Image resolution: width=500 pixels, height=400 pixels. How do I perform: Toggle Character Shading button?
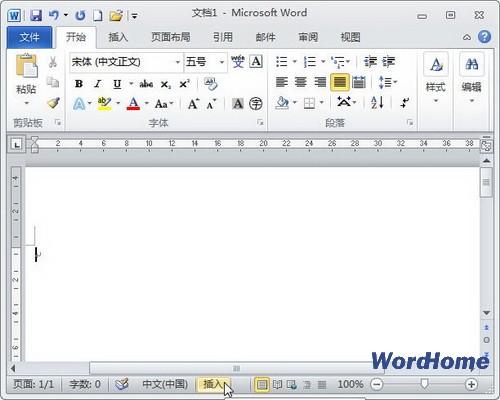pyautogui.click(x=238, y=104)
